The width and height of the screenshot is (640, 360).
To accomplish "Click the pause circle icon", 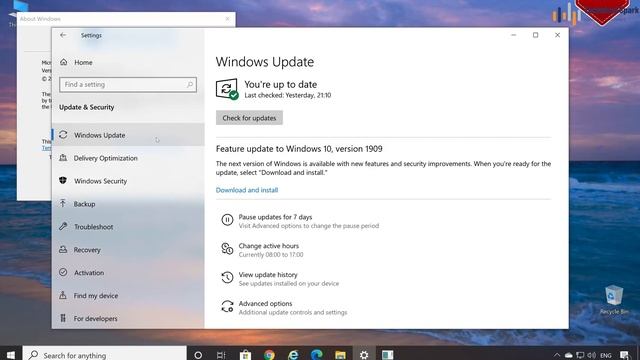I will pyautogui.click(x=227, y=220).
